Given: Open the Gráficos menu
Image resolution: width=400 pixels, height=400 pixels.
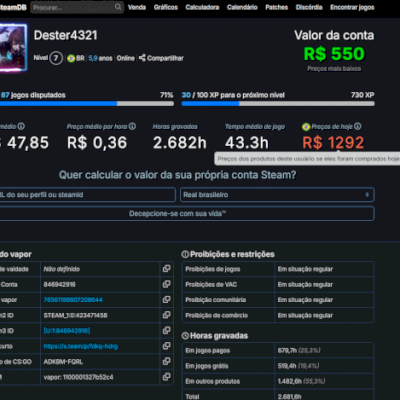Looking at the screenshot, I should 166,7.
